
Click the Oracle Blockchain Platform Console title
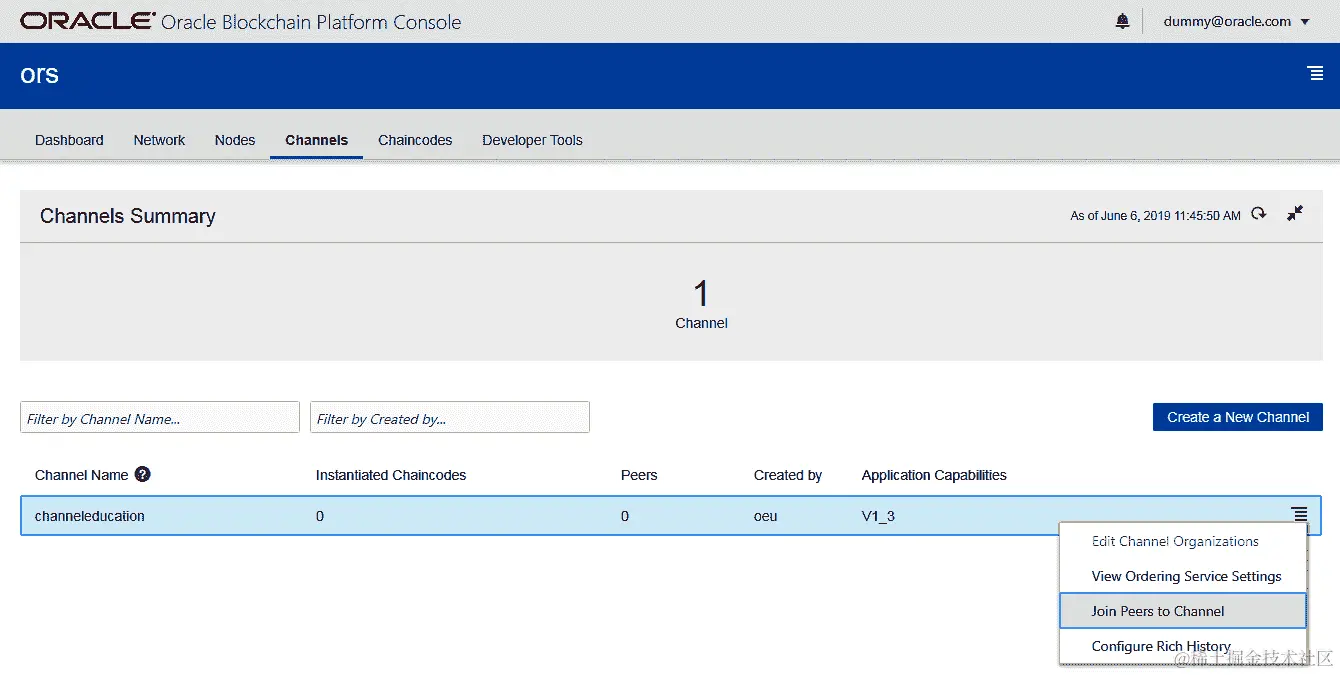pyautogui.click(x=311, y=22)
